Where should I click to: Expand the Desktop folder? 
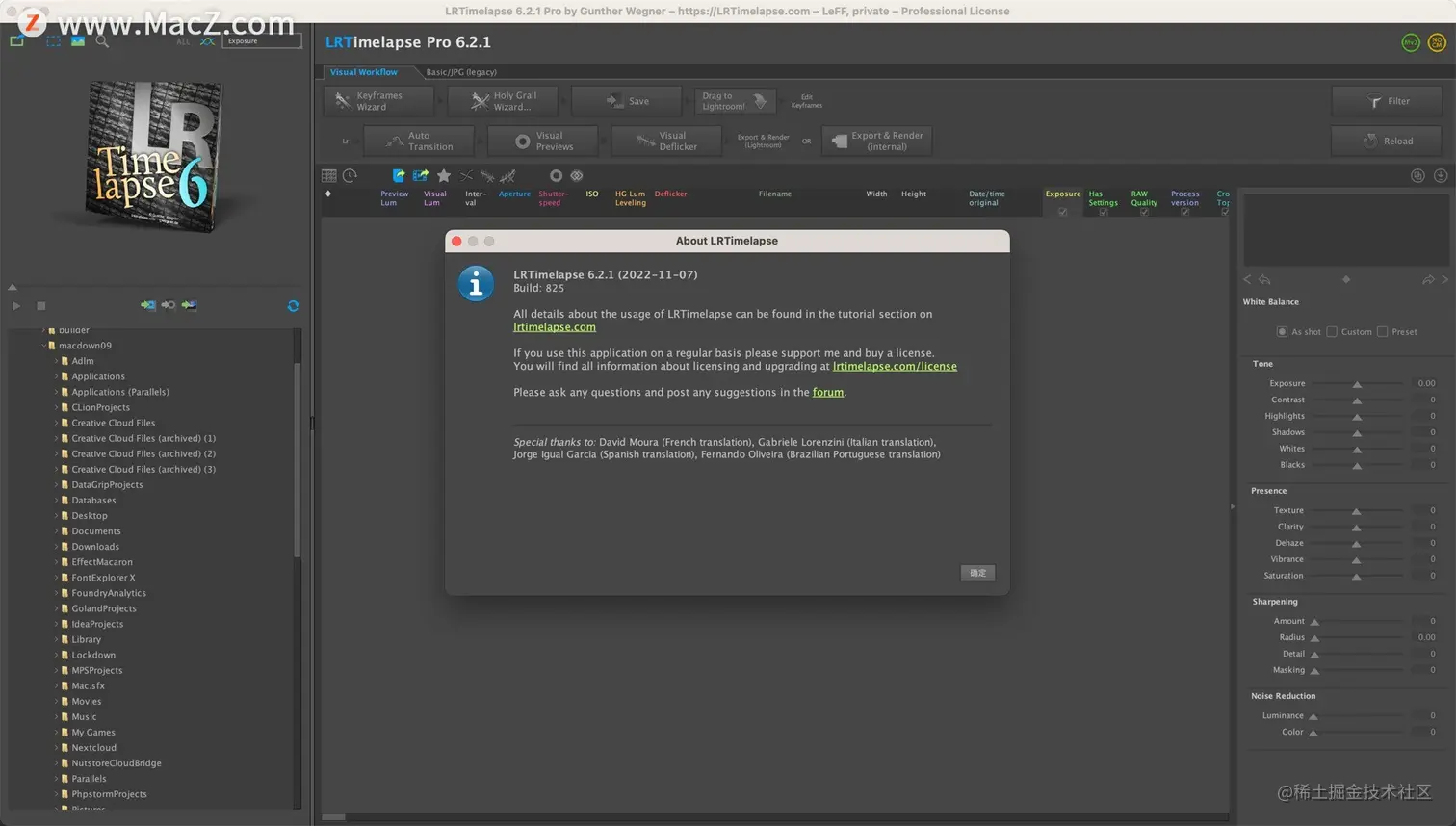[x=56, y=516]
